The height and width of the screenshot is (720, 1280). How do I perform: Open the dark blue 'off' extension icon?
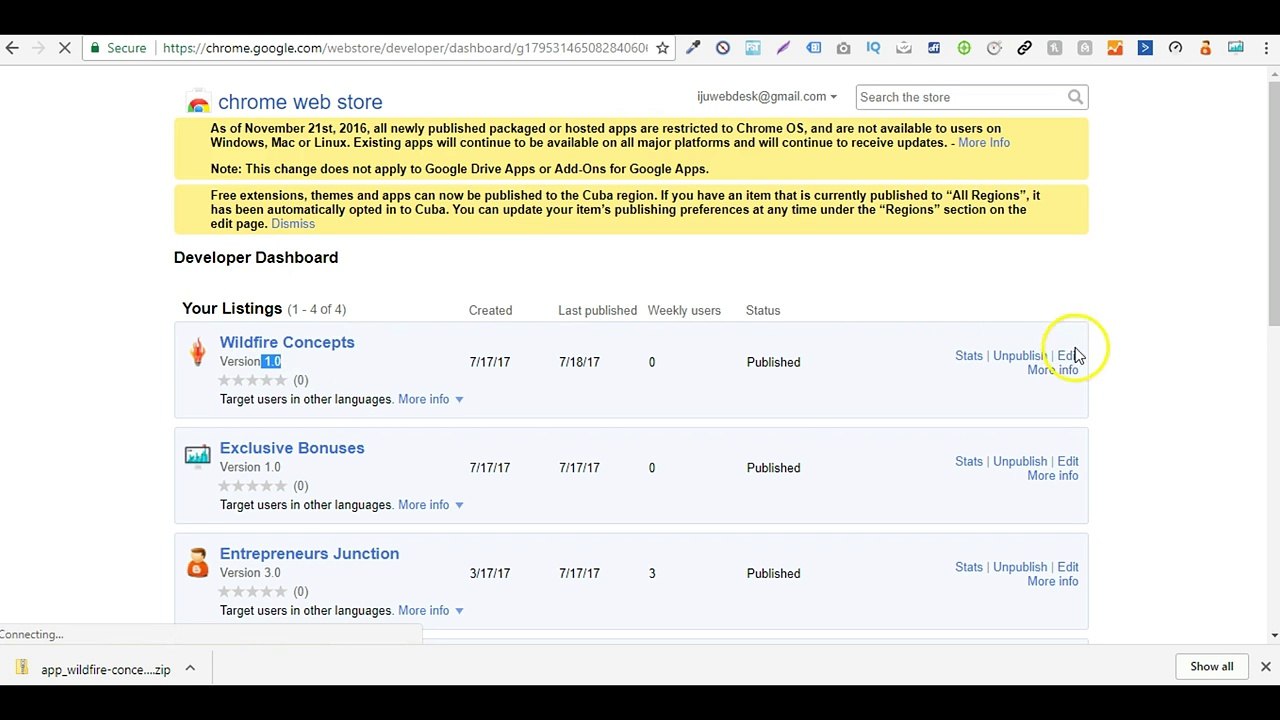tap(933, 48)
